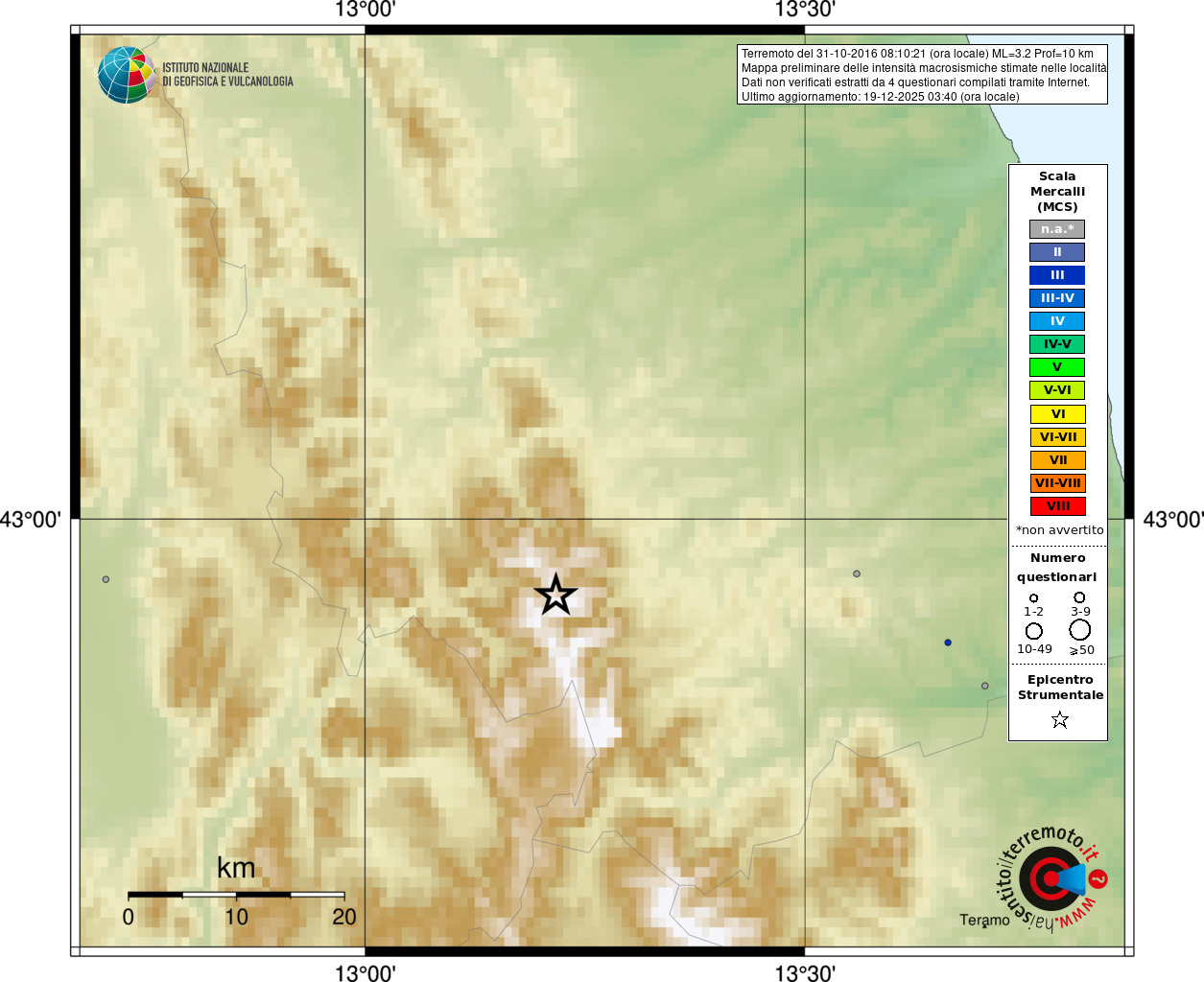The image size is (1204, 982).
Task: Click the top 13°30' longitude label
Action: (x=805, y=10)
